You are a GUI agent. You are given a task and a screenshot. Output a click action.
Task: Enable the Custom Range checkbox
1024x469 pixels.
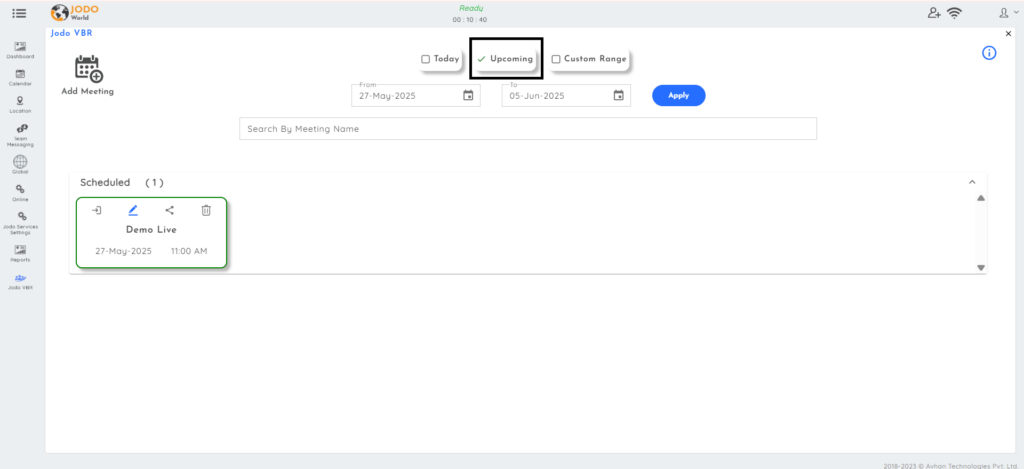pyautogui.click(x=556, y=59)
